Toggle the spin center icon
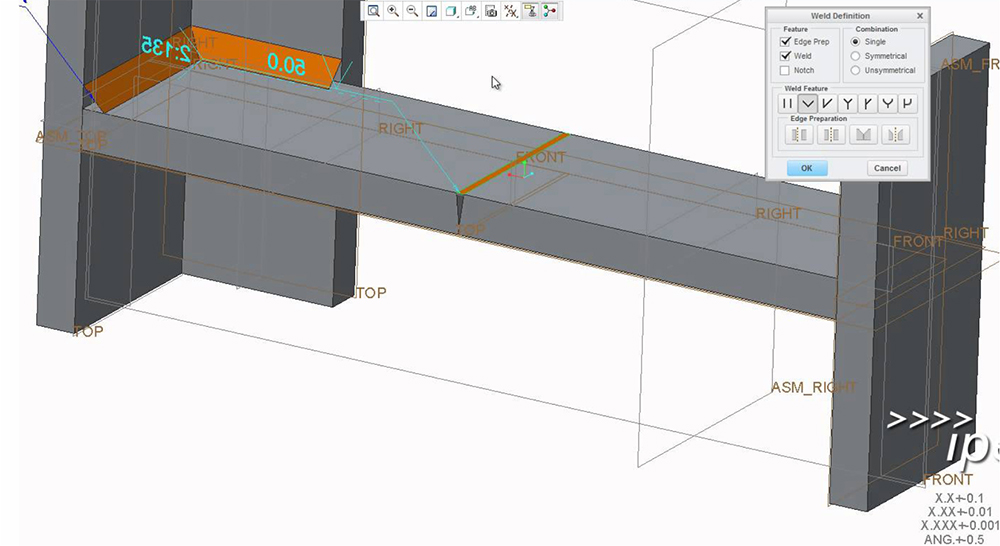 (x=550, y=11)
